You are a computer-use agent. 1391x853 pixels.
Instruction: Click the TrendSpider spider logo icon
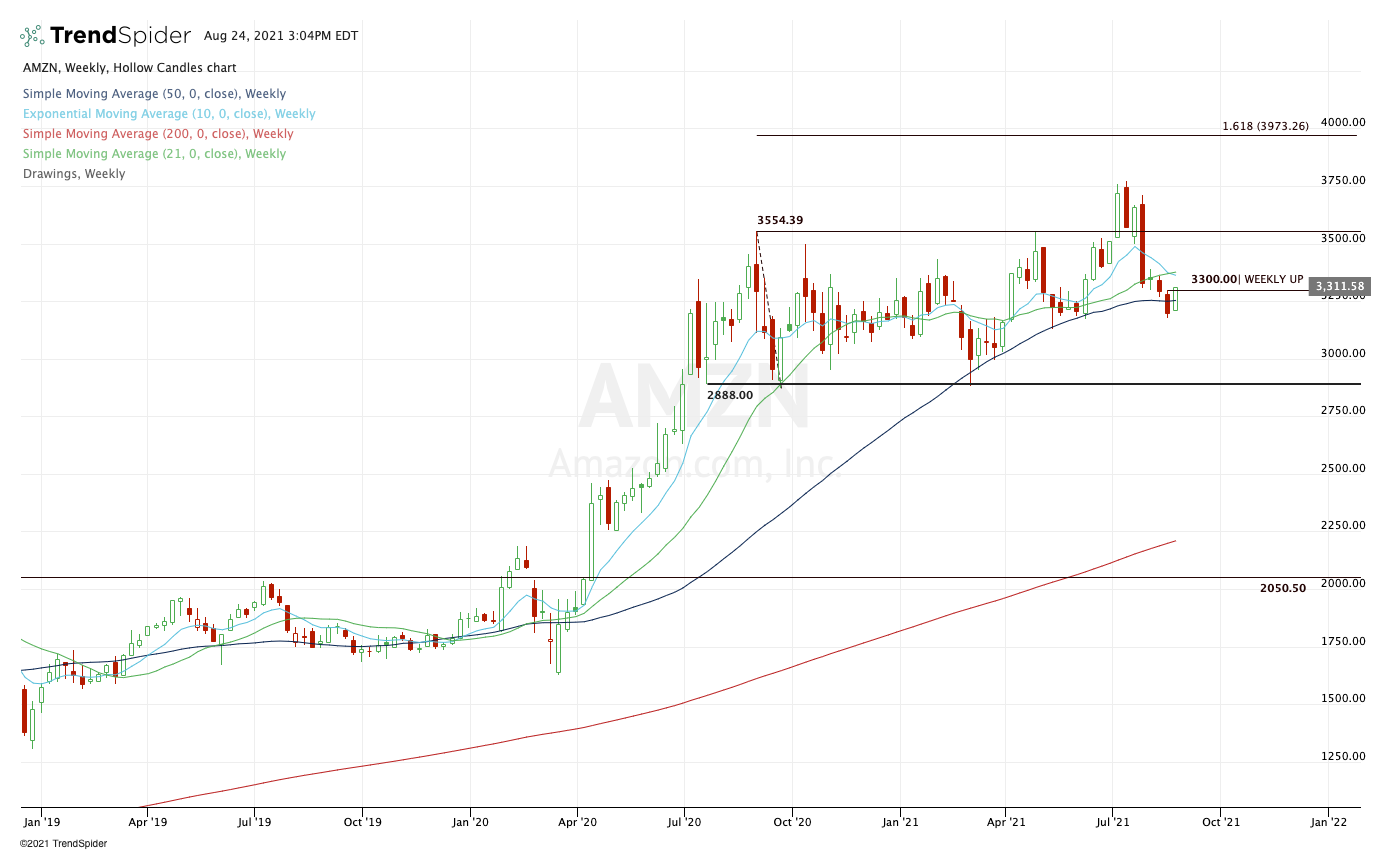[x=32, y=36]
